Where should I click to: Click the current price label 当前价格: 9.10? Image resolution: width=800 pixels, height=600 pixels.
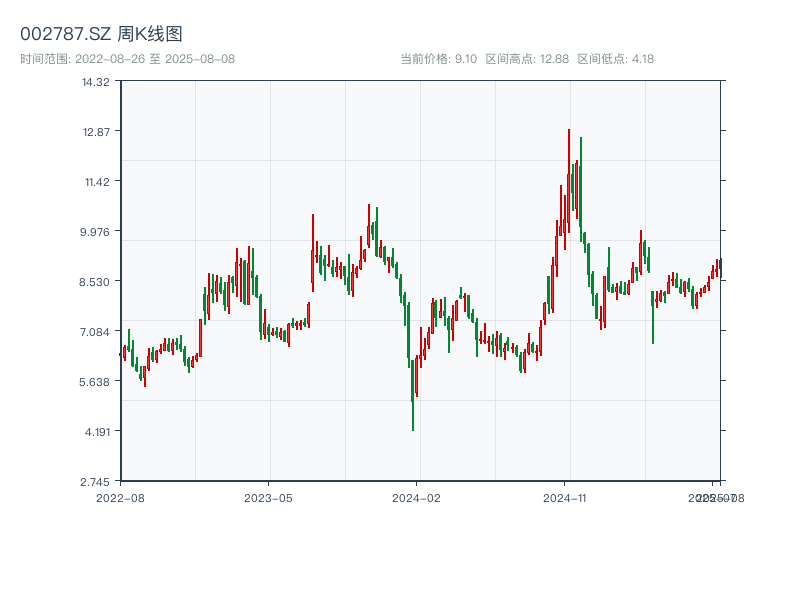[x=438, y=59]
